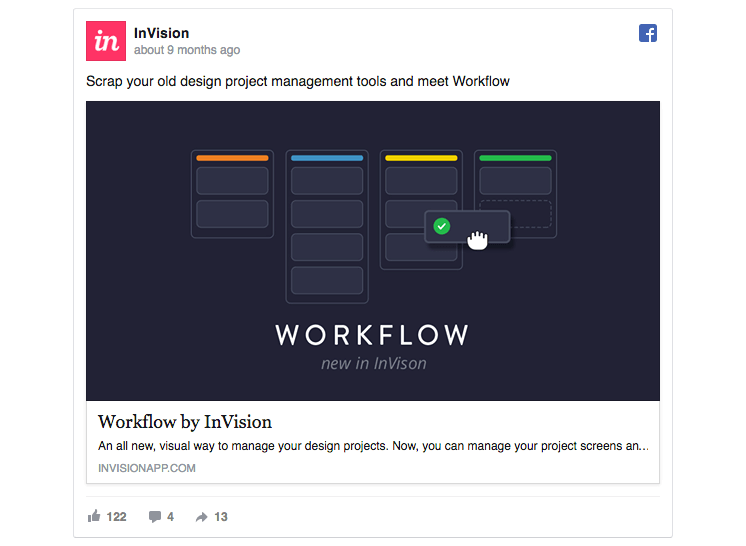Click the green checkmark on the dragged card
746x546 pixels.
[442, 226]
